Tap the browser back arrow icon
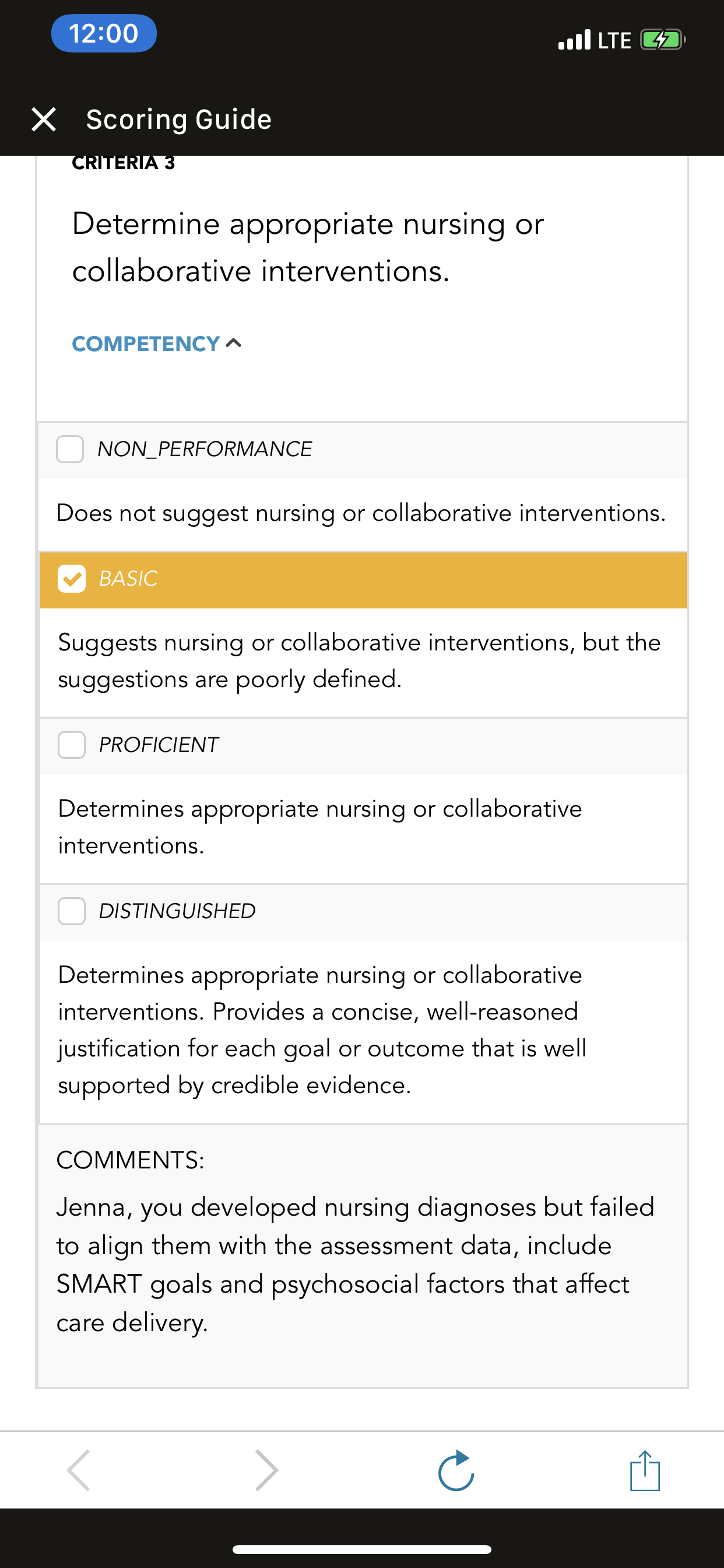Image resolution: width=724 pixels, height=1568 pixels. point(79,1470)
